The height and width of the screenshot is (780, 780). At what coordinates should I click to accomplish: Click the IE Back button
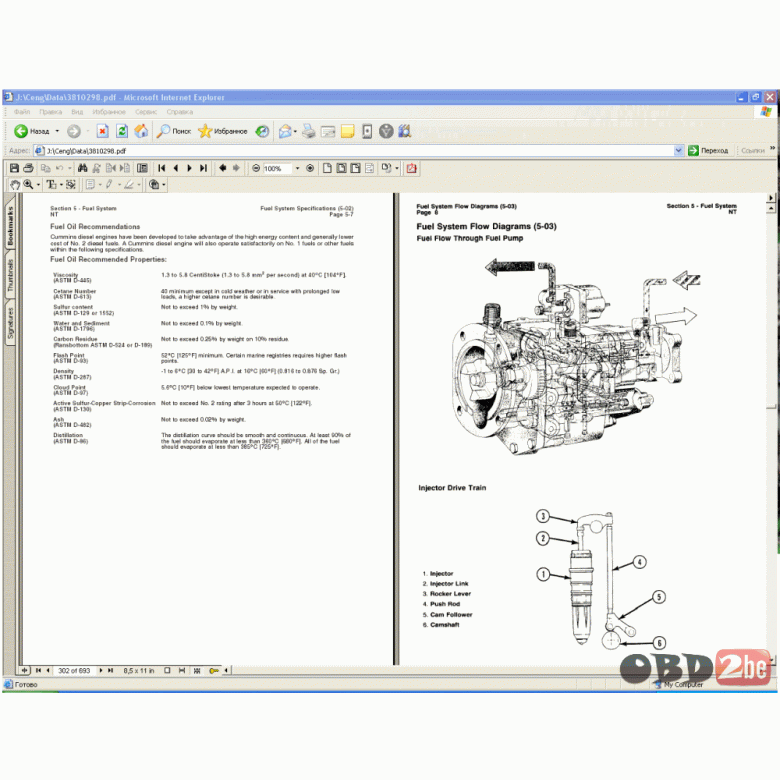pyautogui.click(x=31, y=131)
